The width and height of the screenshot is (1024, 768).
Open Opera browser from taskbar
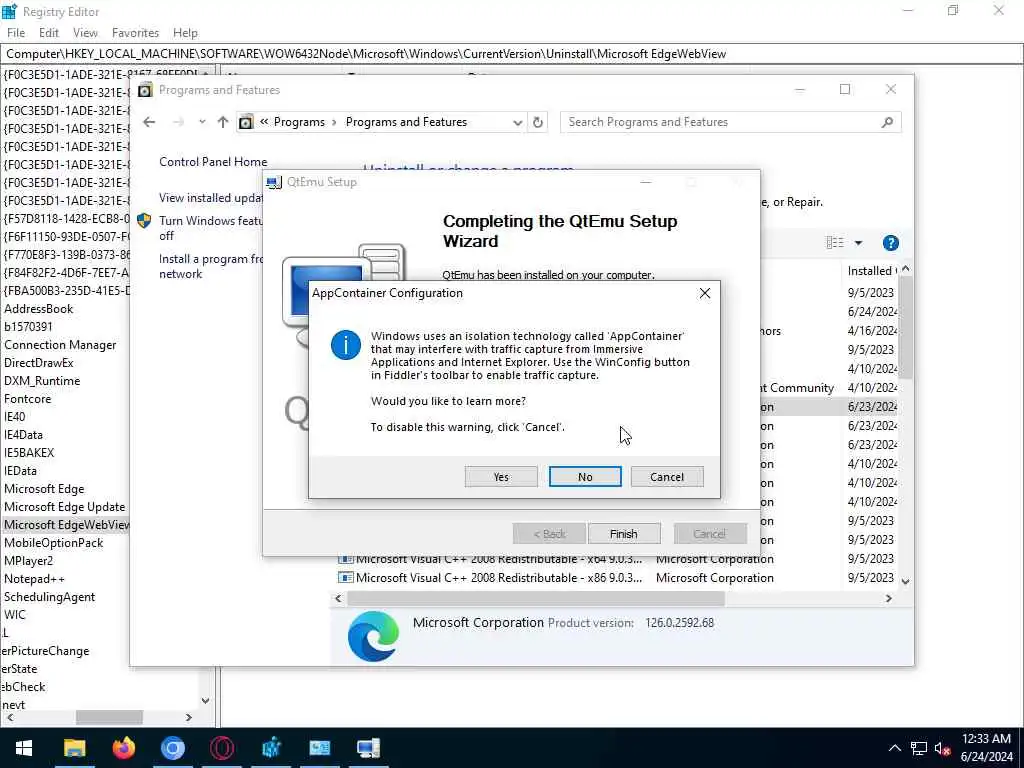[221, 748]
